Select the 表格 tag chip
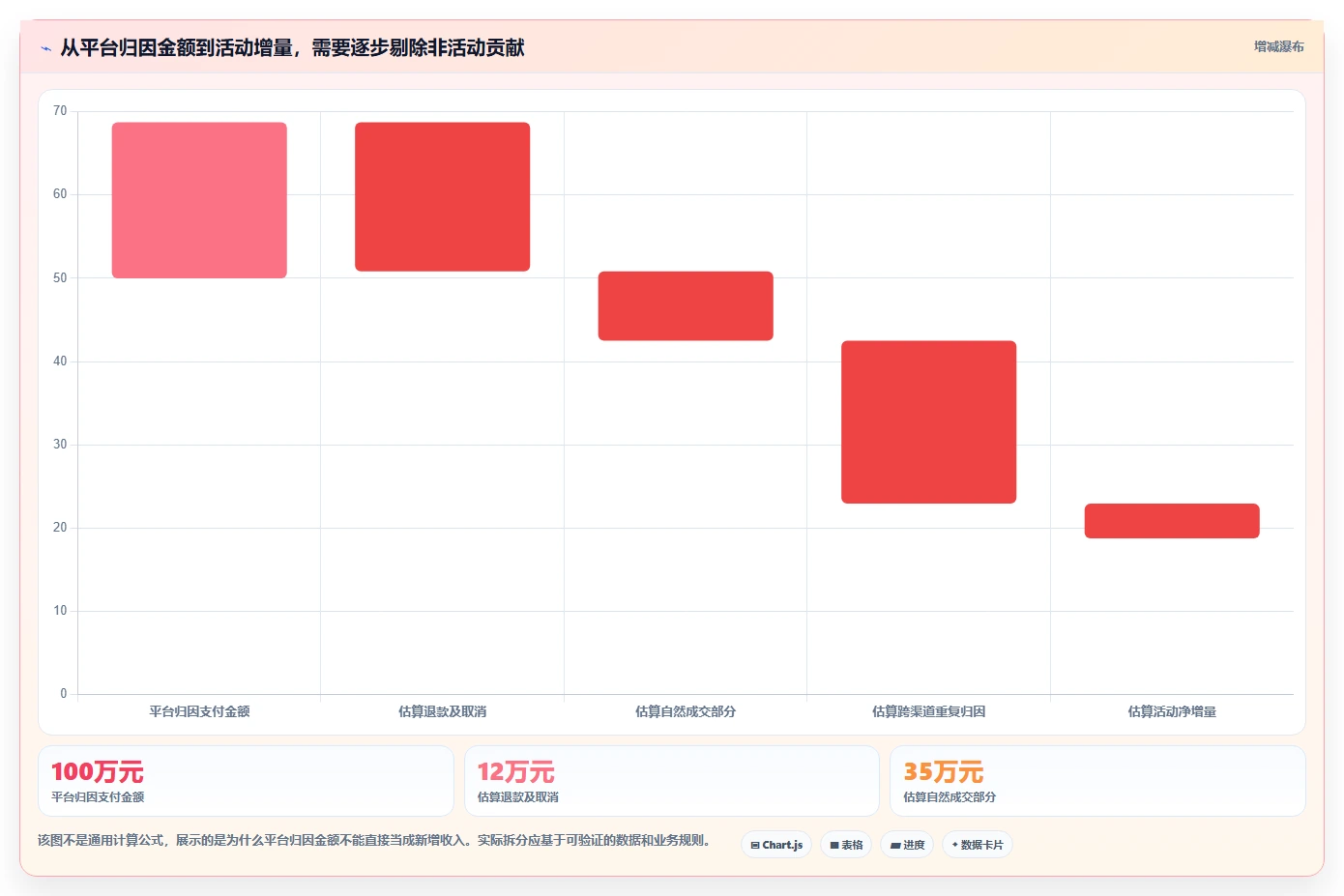The image size is (1344, 896). point(846,845)
